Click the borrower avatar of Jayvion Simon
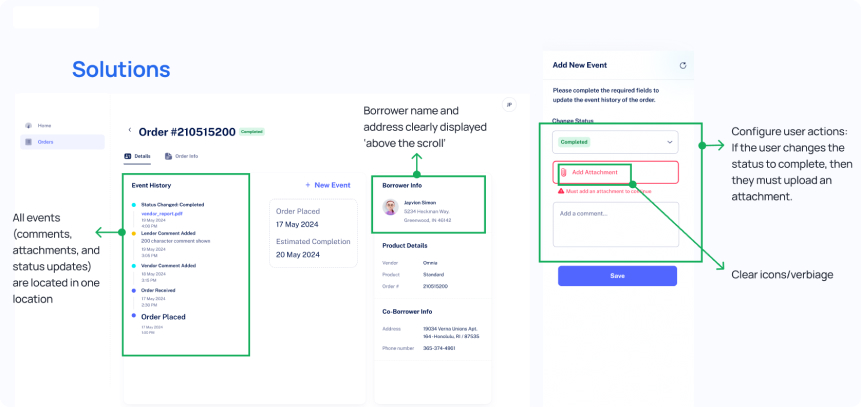The width and height of the screenshot is (861, 407). (x=390, y=207)
